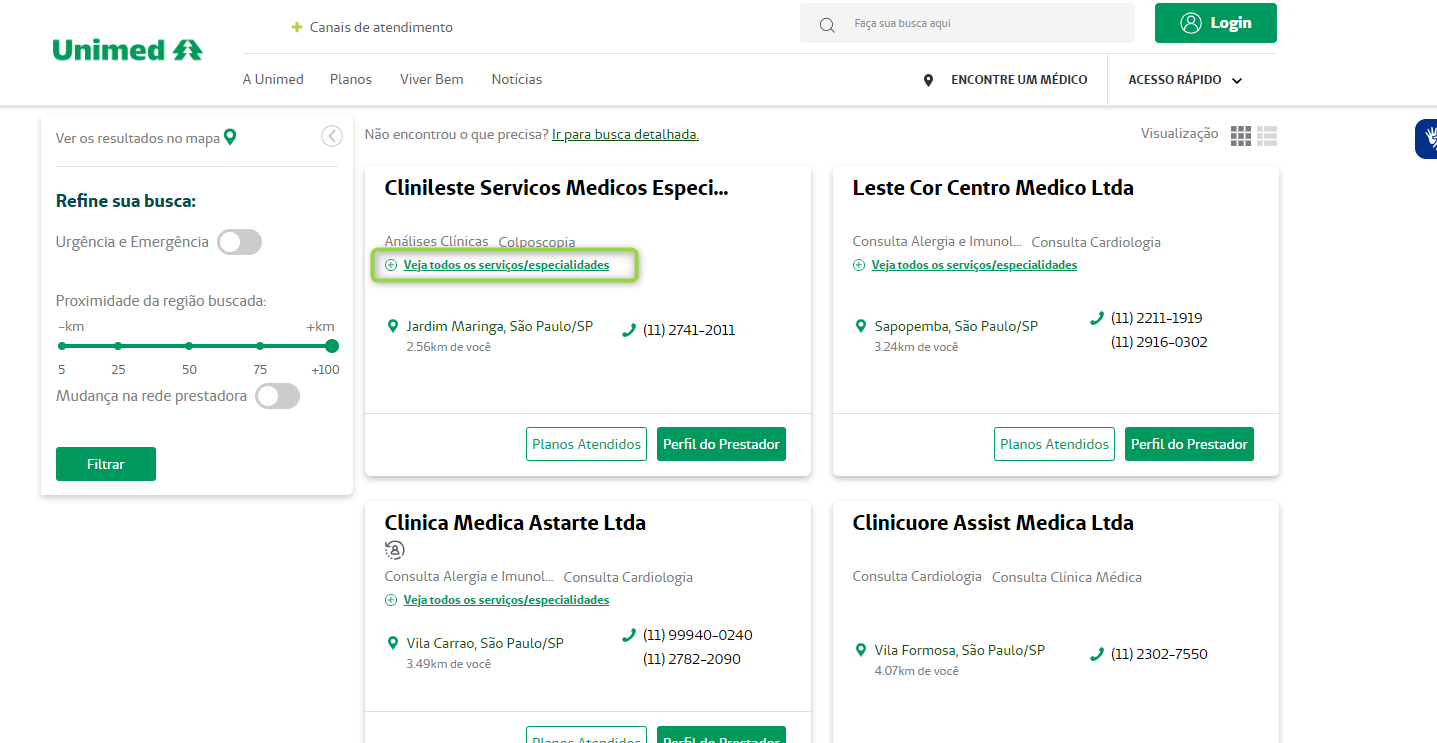Click phone number (11) 2302-7550
Viewport: 1437px width, 743px height.
click(x=1159, y=654)
